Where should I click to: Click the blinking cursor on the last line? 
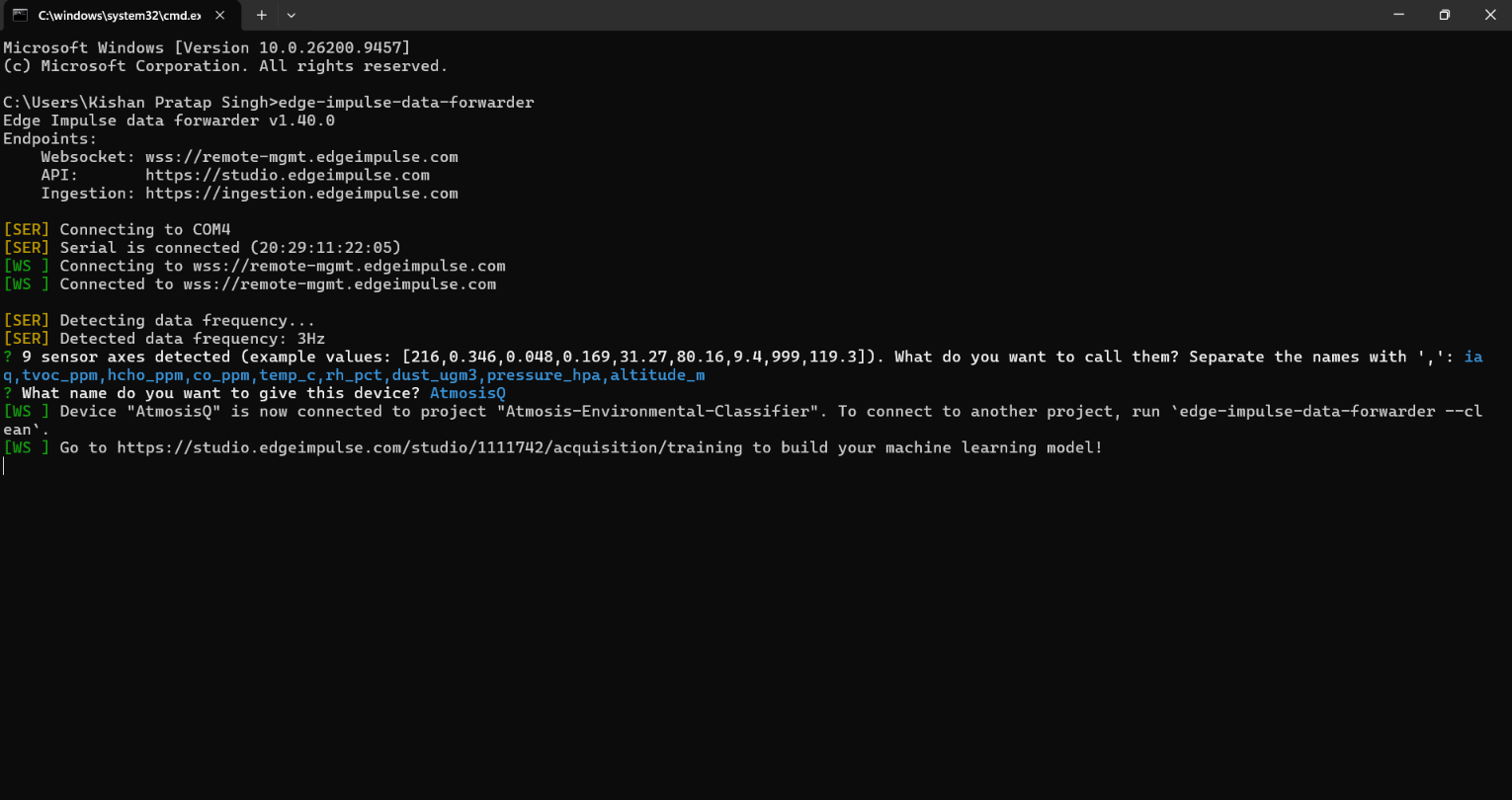[x=4, y=466]
